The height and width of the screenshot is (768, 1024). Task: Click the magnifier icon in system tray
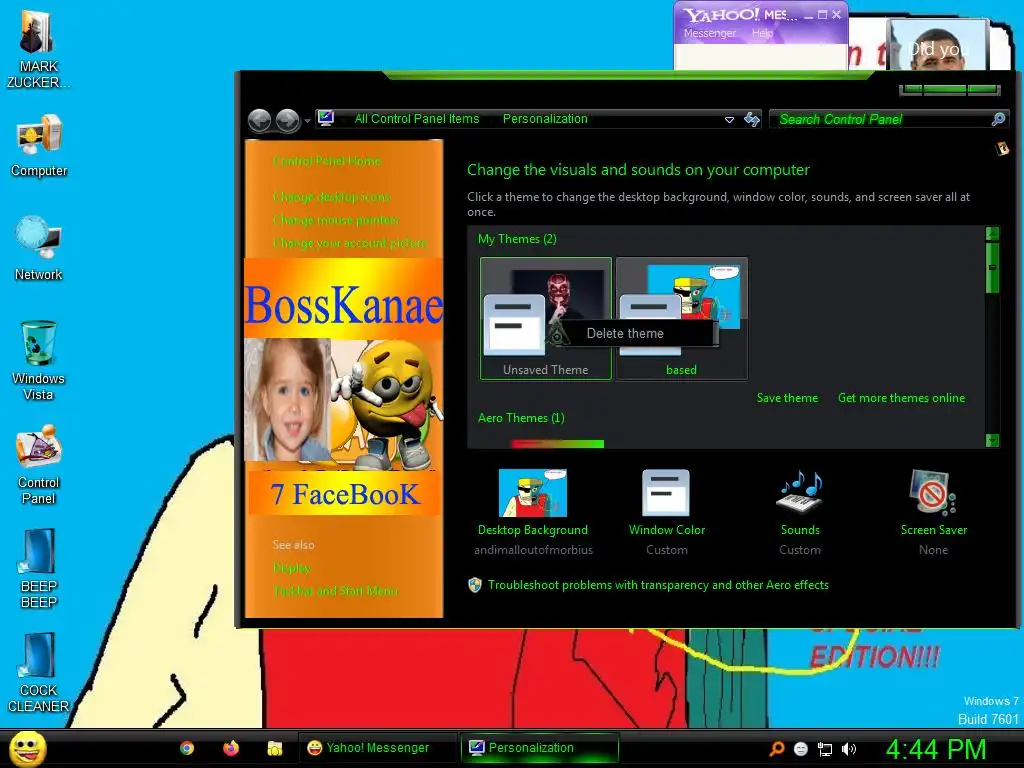coord(776,749)
